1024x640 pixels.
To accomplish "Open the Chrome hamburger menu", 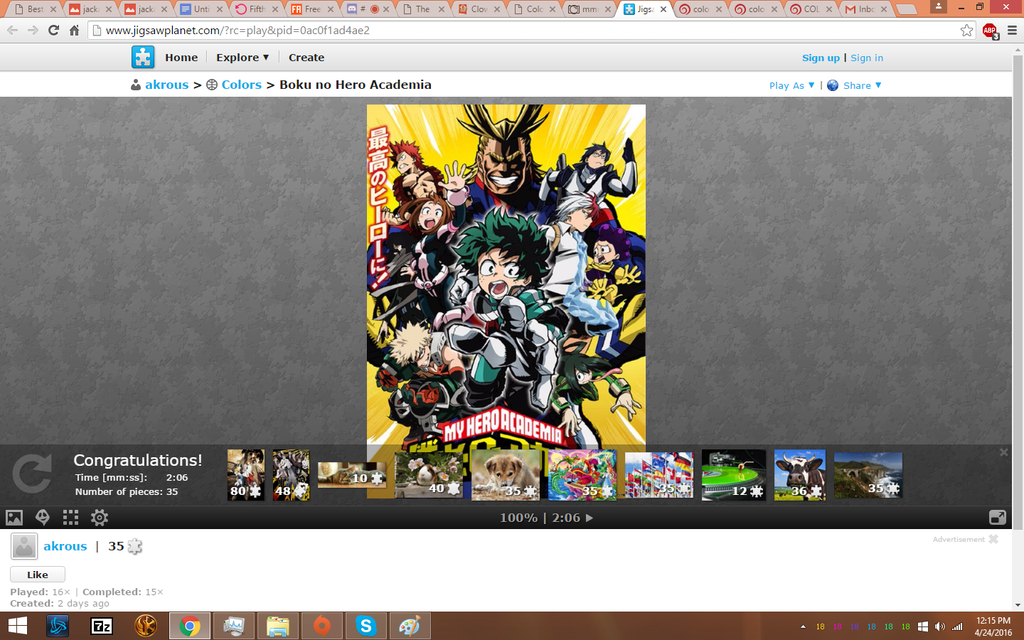I will pyautogui.click(x=1012, y=30).
